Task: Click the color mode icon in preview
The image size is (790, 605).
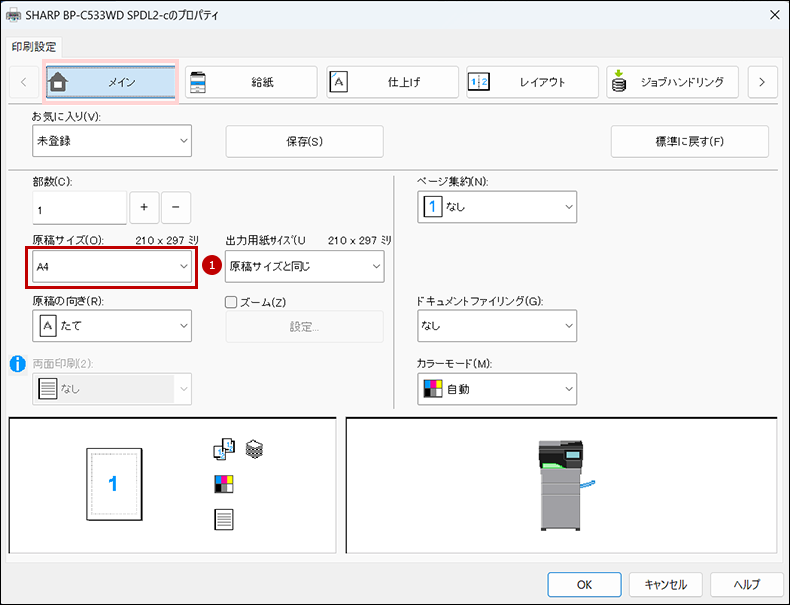Action: [223, 485]
